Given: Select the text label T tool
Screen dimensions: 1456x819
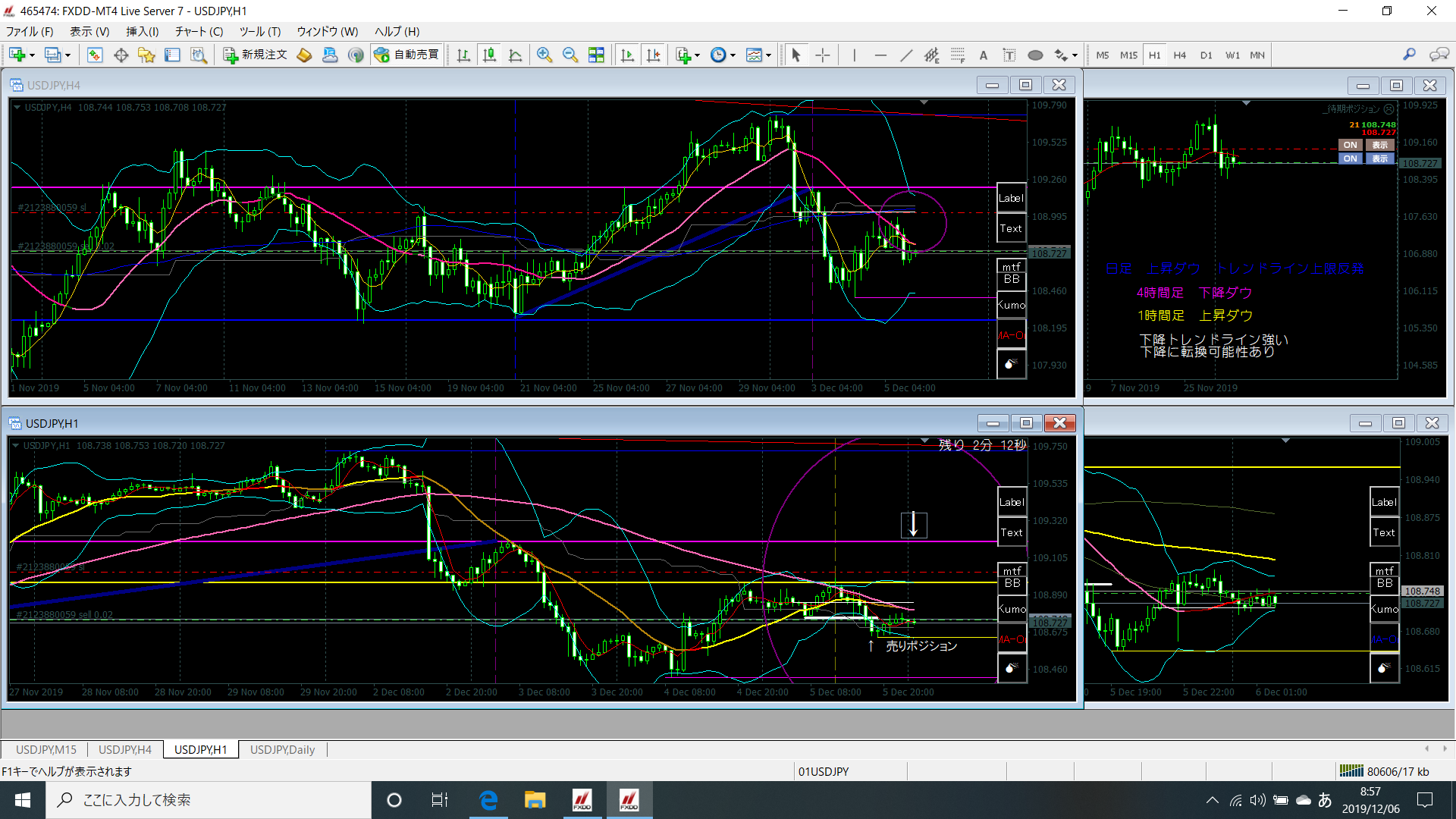Looking at the screenshot, I should [x=1009, y=55].
